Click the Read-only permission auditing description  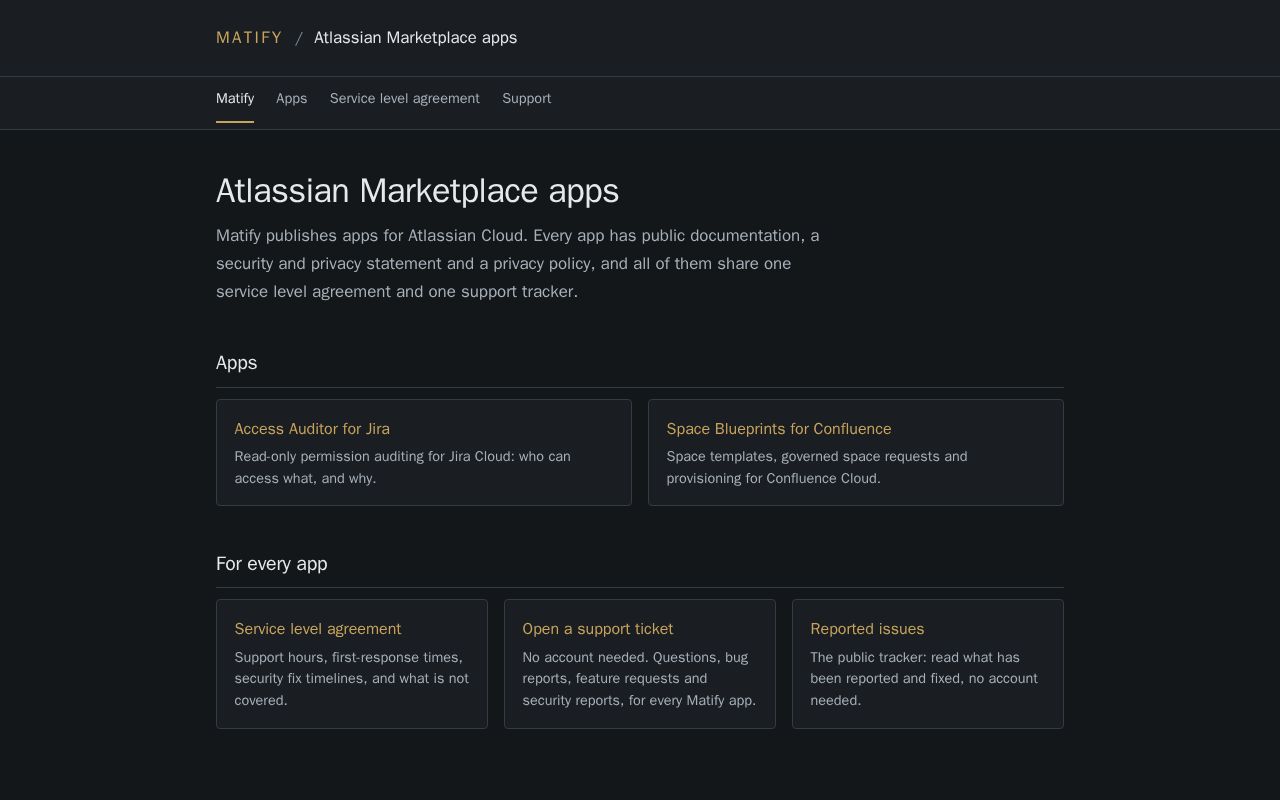(403, 467)
